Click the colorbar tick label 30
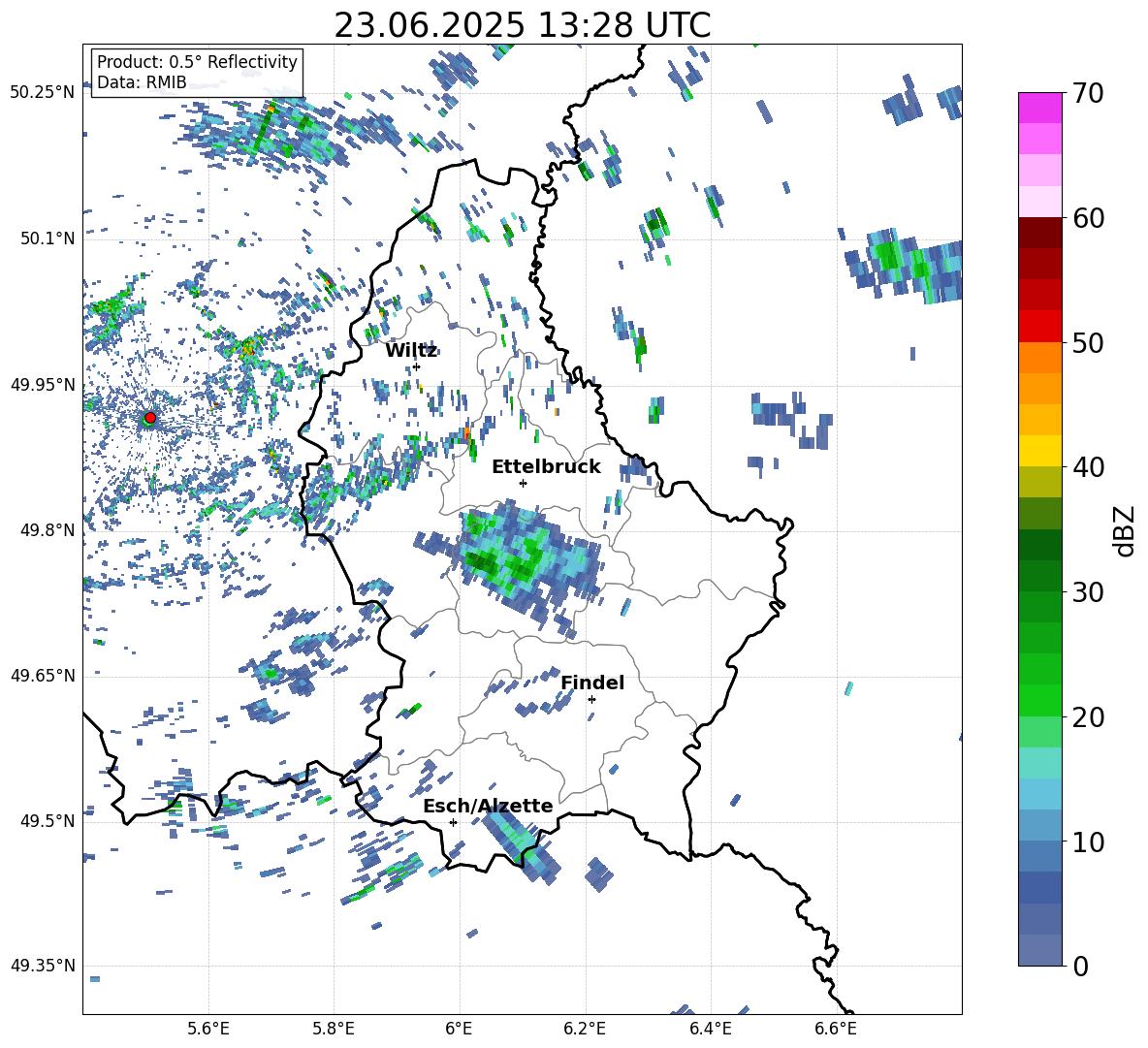 point(1088,592)
